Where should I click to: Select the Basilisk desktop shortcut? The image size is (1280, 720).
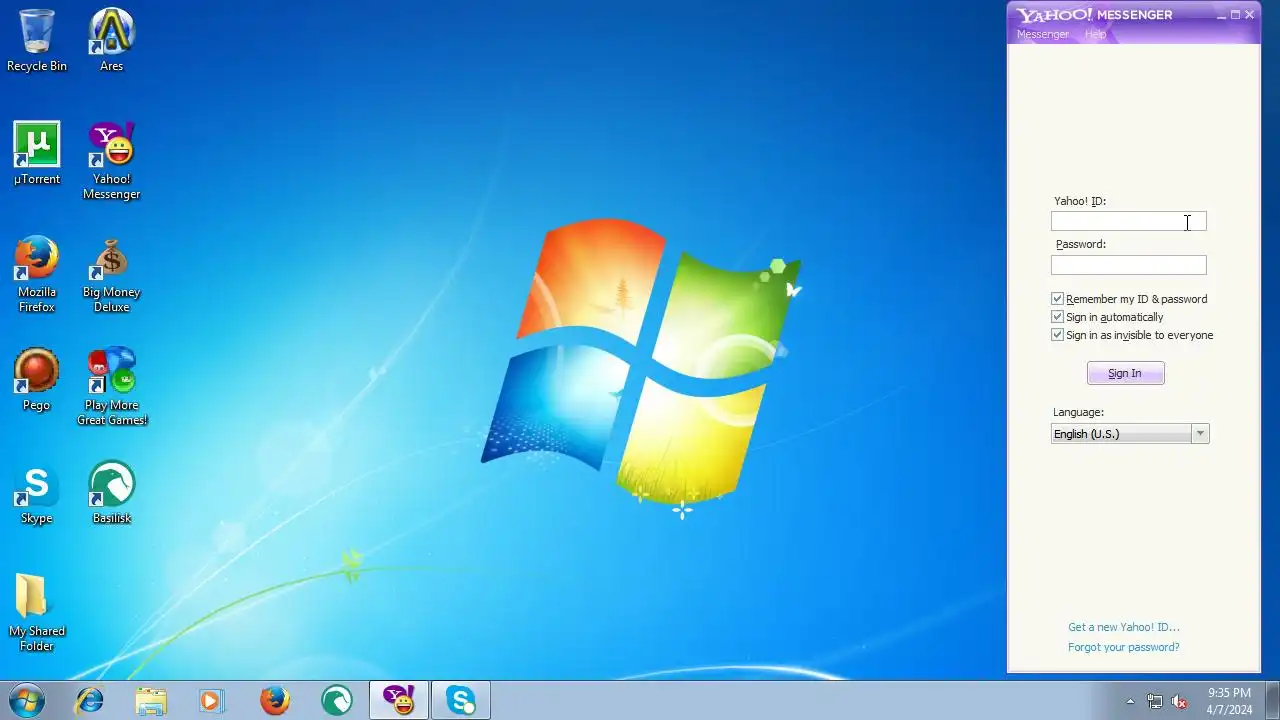(x=111, y=492)
